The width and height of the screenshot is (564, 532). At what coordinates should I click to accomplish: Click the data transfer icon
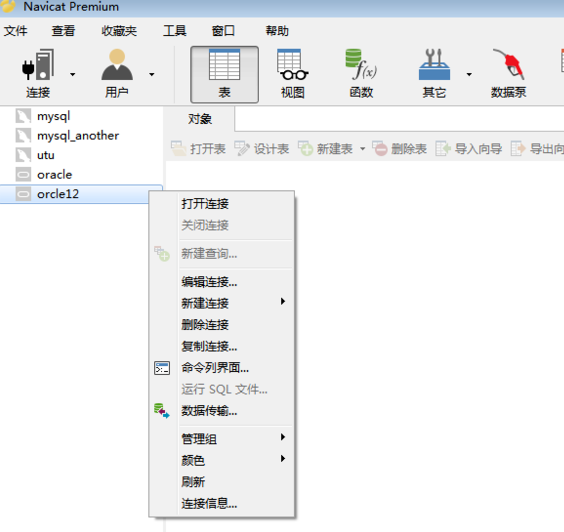[162, 411]
